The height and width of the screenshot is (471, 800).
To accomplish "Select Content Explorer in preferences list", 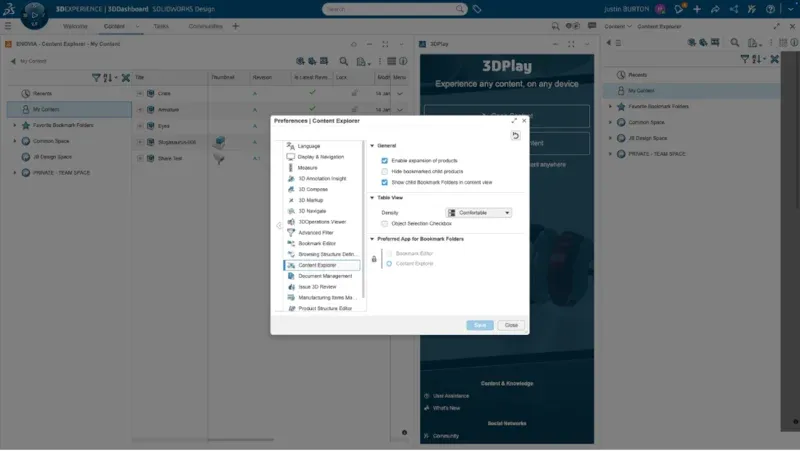I will click(x=322, y=265).
